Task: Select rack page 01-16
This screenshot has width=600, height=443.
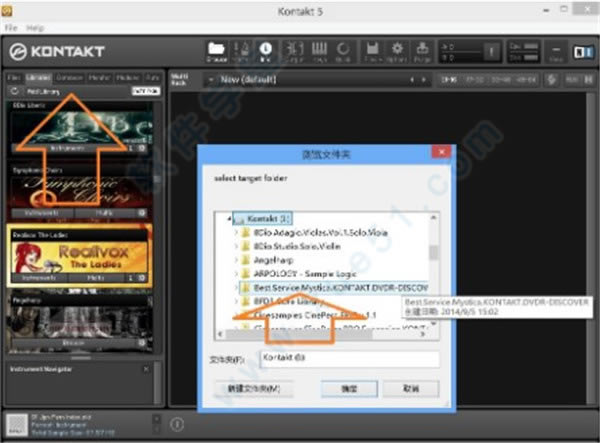Action: point(449,80)
